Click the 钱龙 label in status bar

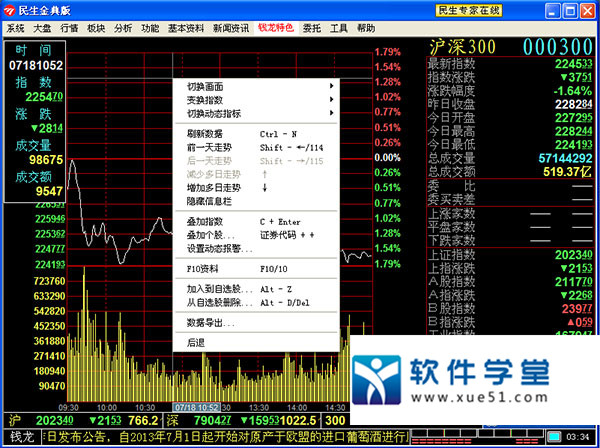[x=22, y=437]
